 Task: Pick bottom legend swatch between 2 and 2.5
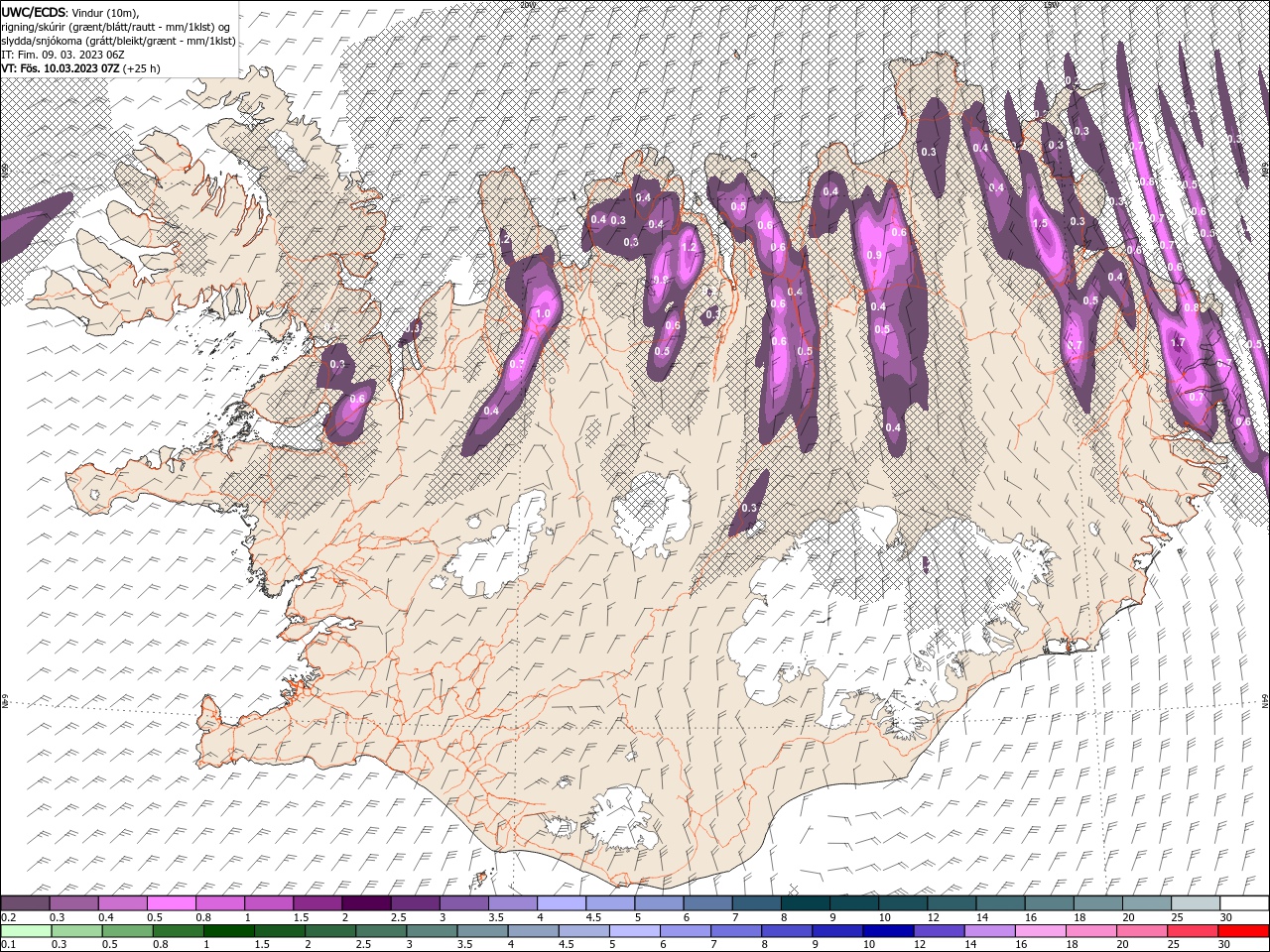point(330,930)
